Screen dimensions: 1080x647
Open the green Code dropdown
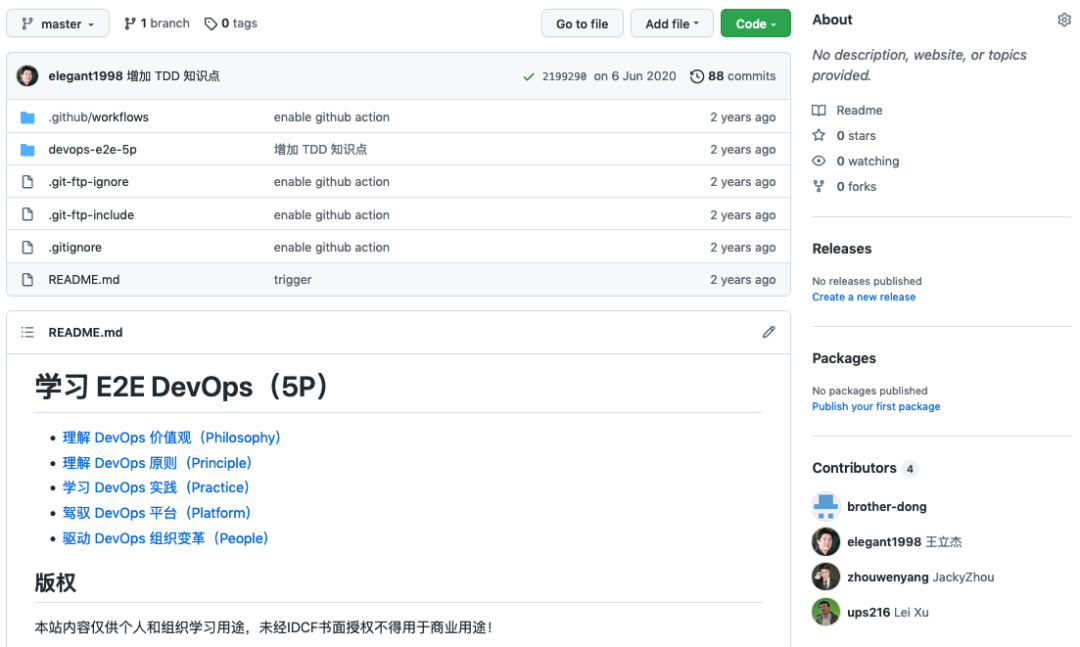[x=756, y=23]
